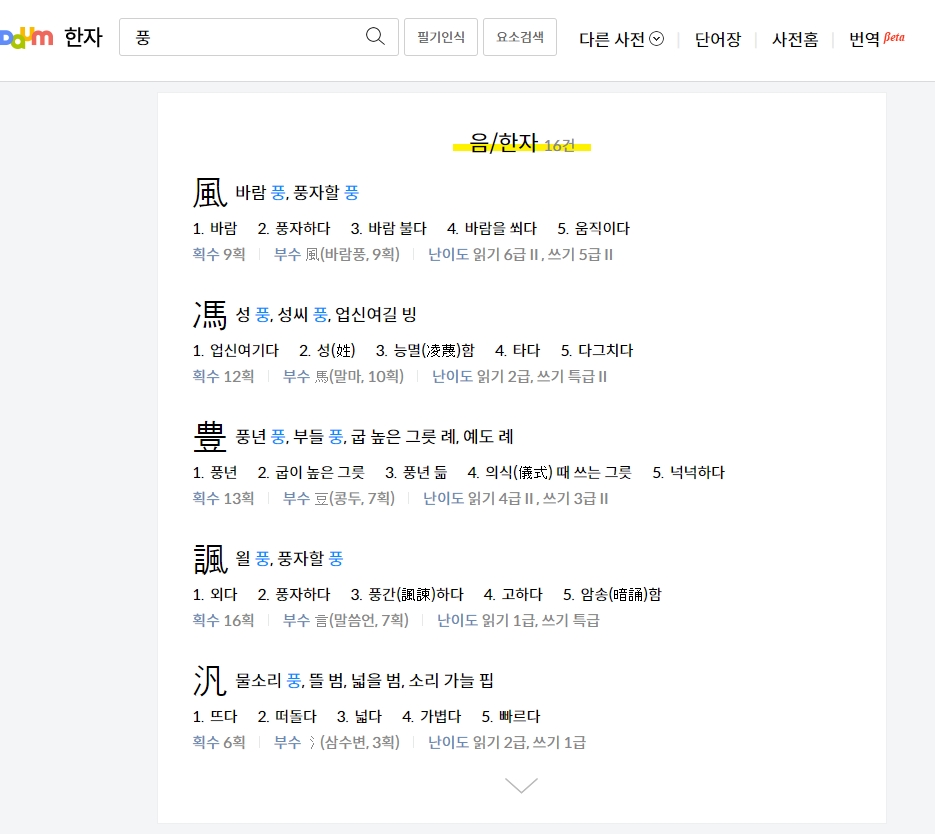Open the 필기인식 handwriting recognition tool
The width and height of the screenshot is (935, 834).
440,37
